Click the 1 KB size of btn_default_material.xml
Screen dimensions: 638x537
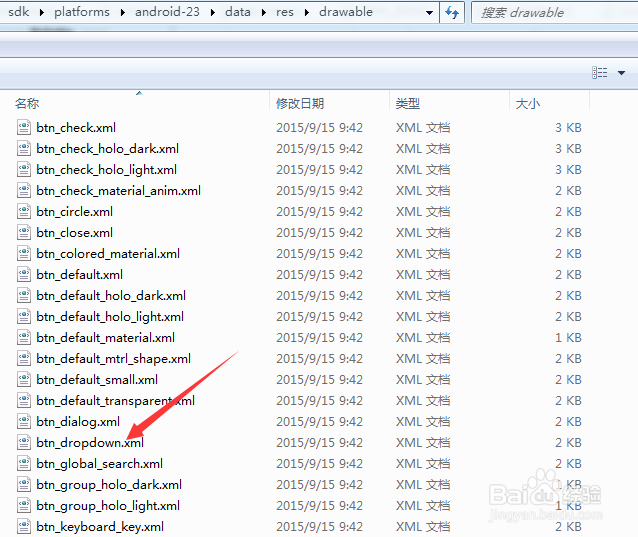tap(568, 338)
